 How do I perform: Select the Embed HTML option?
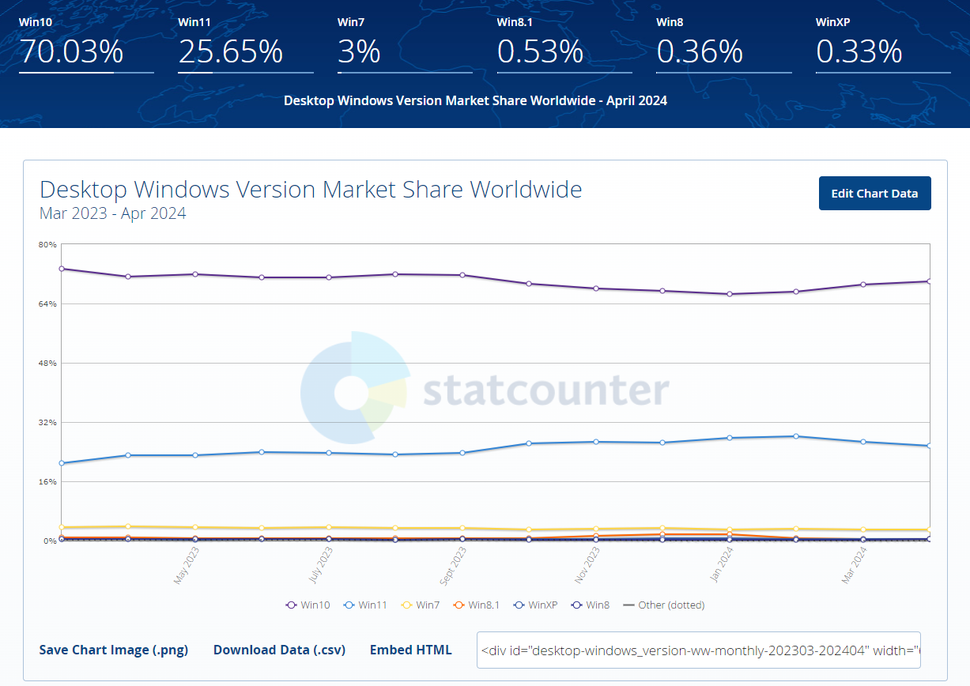(x=411, y=649)
